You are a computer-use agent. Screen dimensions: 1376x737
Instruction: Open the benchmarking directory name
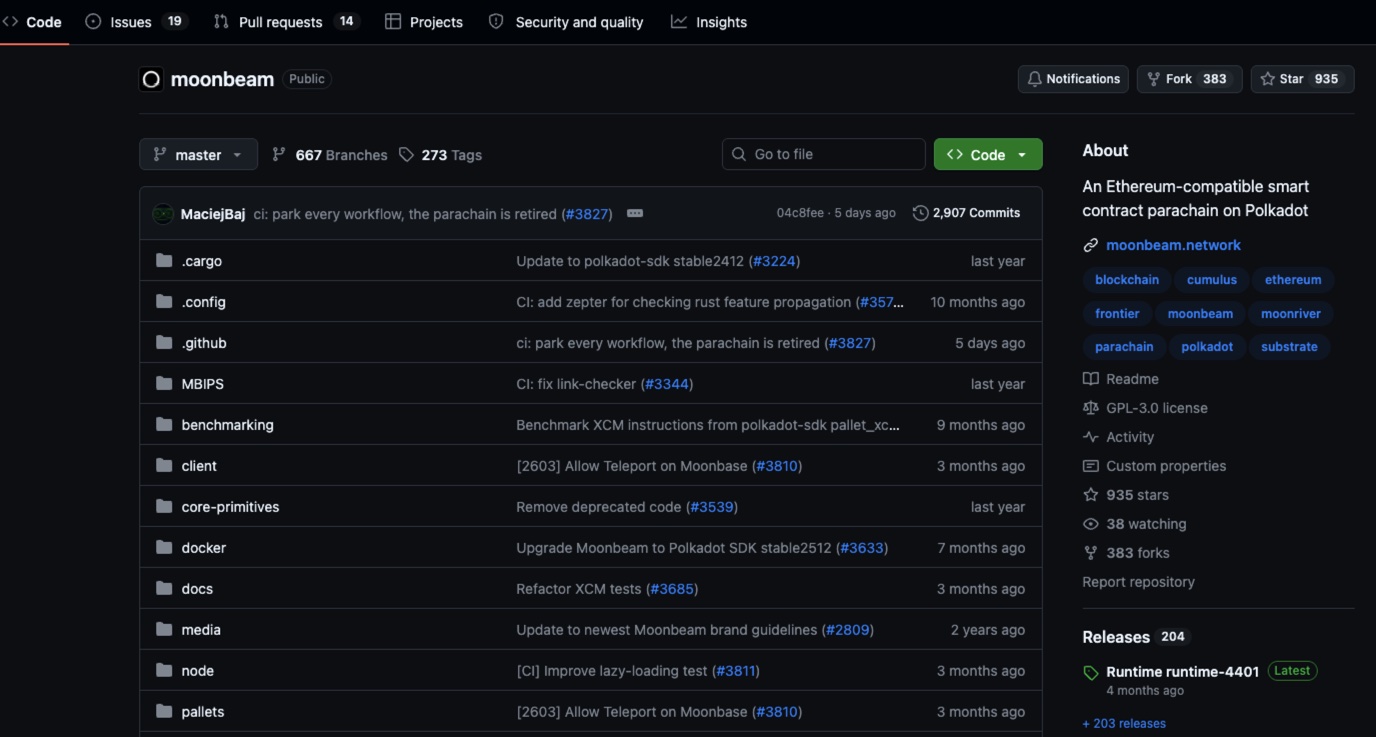tap(227, 425)
